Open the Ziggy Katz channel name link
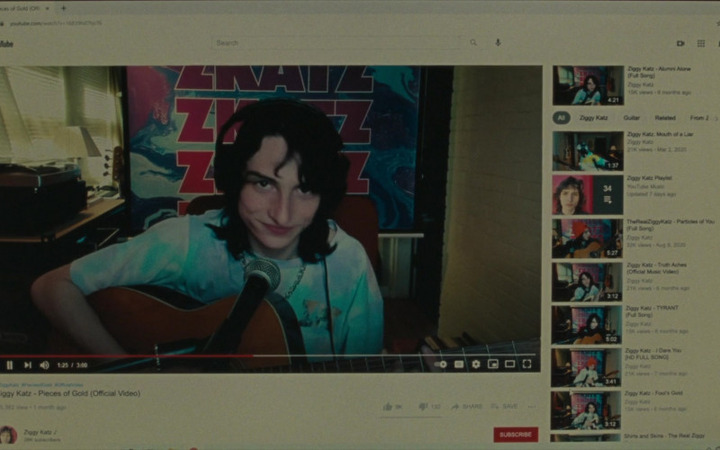 (x=40, y=432)
